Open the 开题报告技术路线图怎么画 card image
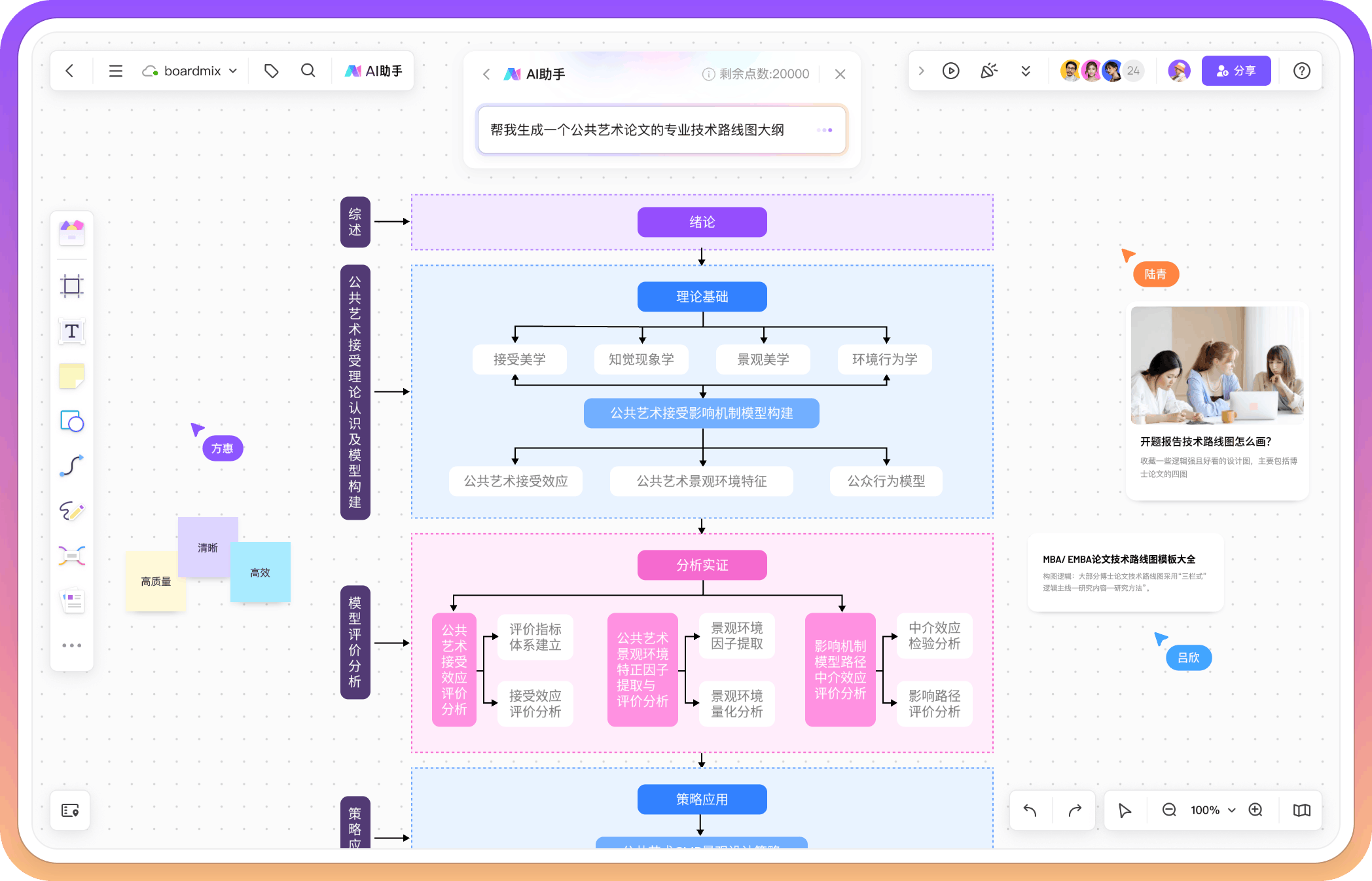 pos(1218,365)
